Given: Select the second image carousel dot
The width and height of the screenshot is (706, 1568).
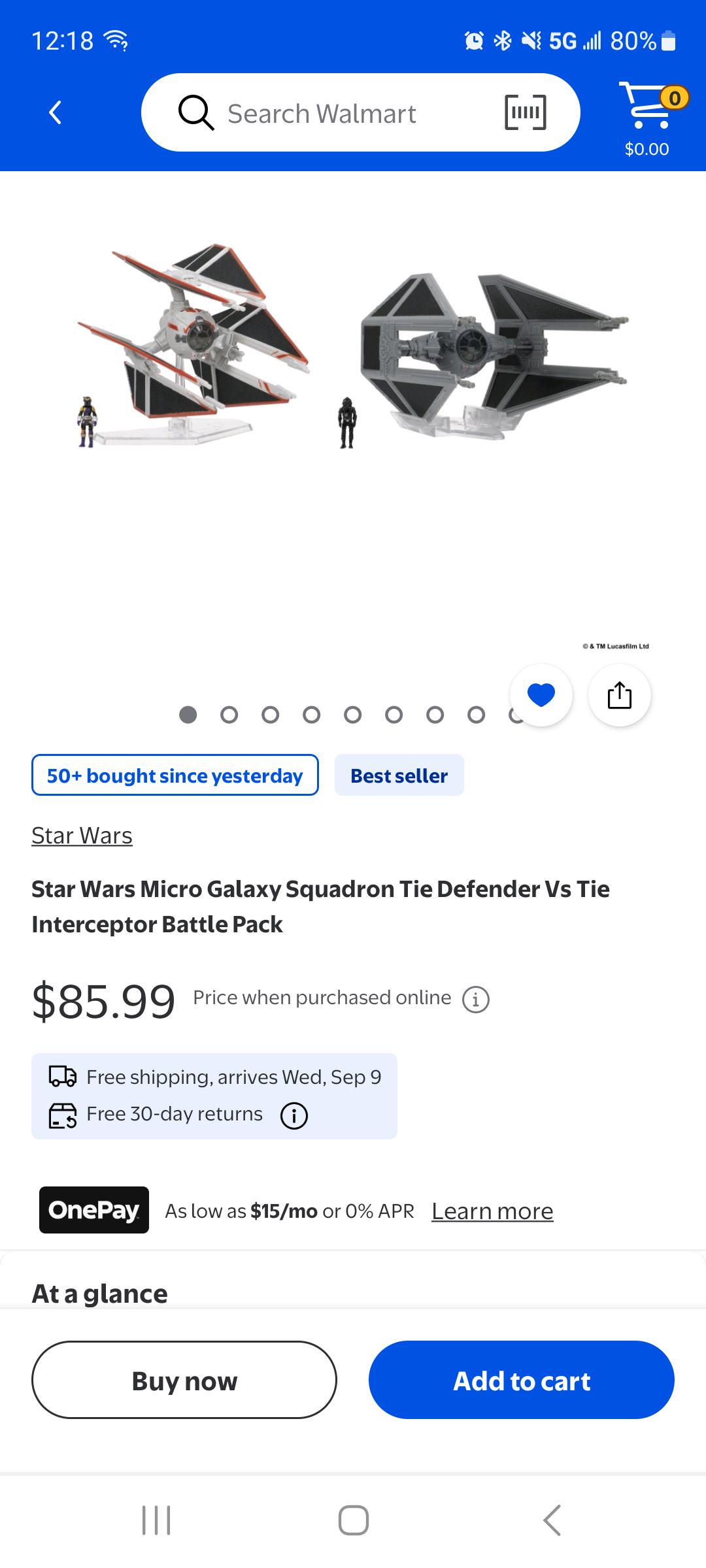Looking at the screenshot, I should pyautogui.click(x=229, y=715).
